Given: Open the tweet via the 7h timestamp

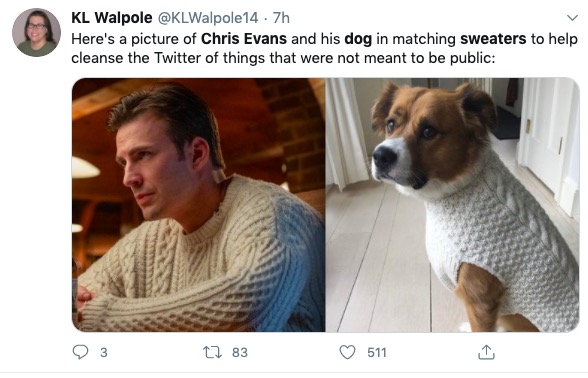Looking at the screenshot, I should (x=281, y=18).
